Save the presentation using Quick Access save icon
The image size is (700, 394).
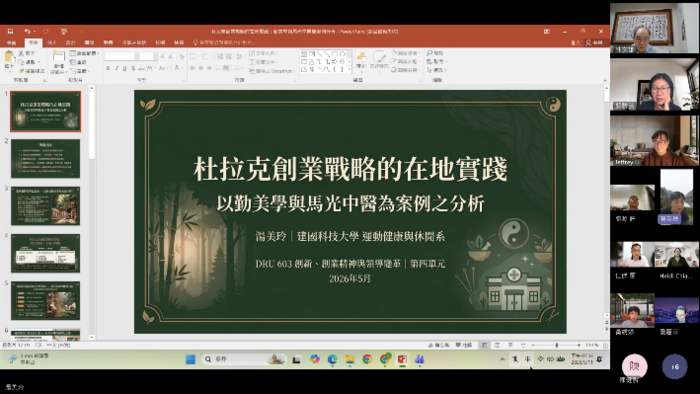coord(10,31)
